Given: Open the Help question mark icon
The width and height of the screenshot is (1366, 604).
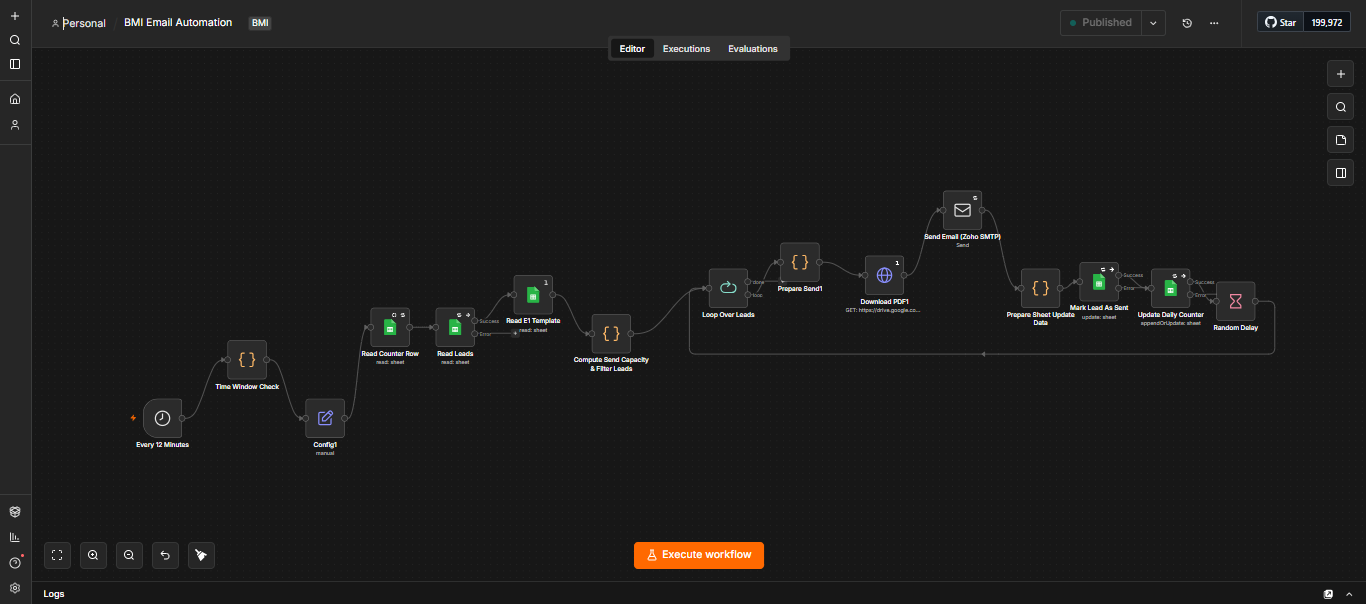Looking at the screenshot, I should click(x=15, y=563).
